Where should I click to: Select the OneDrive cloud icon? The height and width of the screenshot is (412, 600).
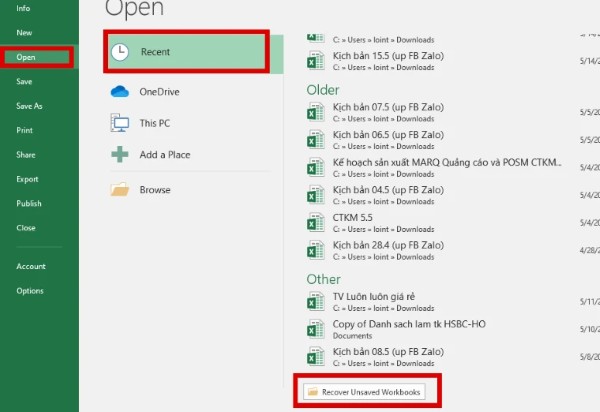pos(120,92)
